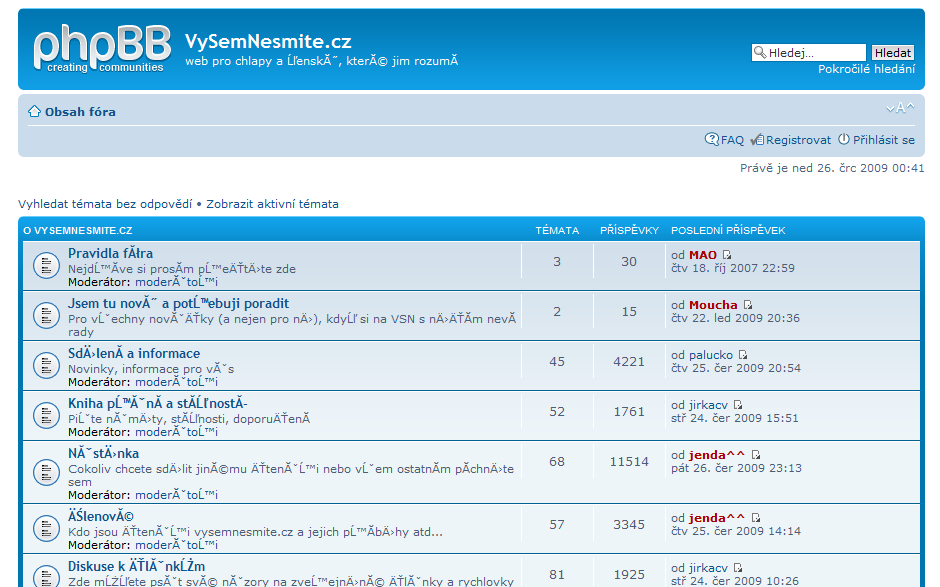The image size is (940, 587).
Task: Click forum icon beside Diskuse k článkům
Action: [46, 576]
